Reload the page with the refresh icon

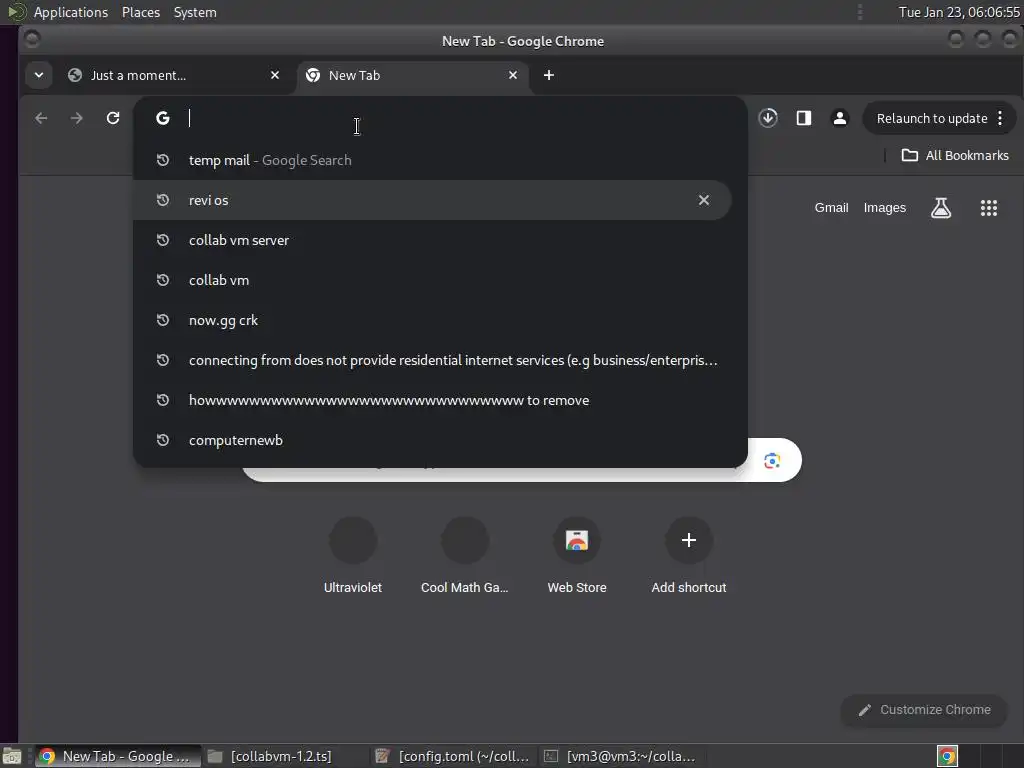click(113, 118)
